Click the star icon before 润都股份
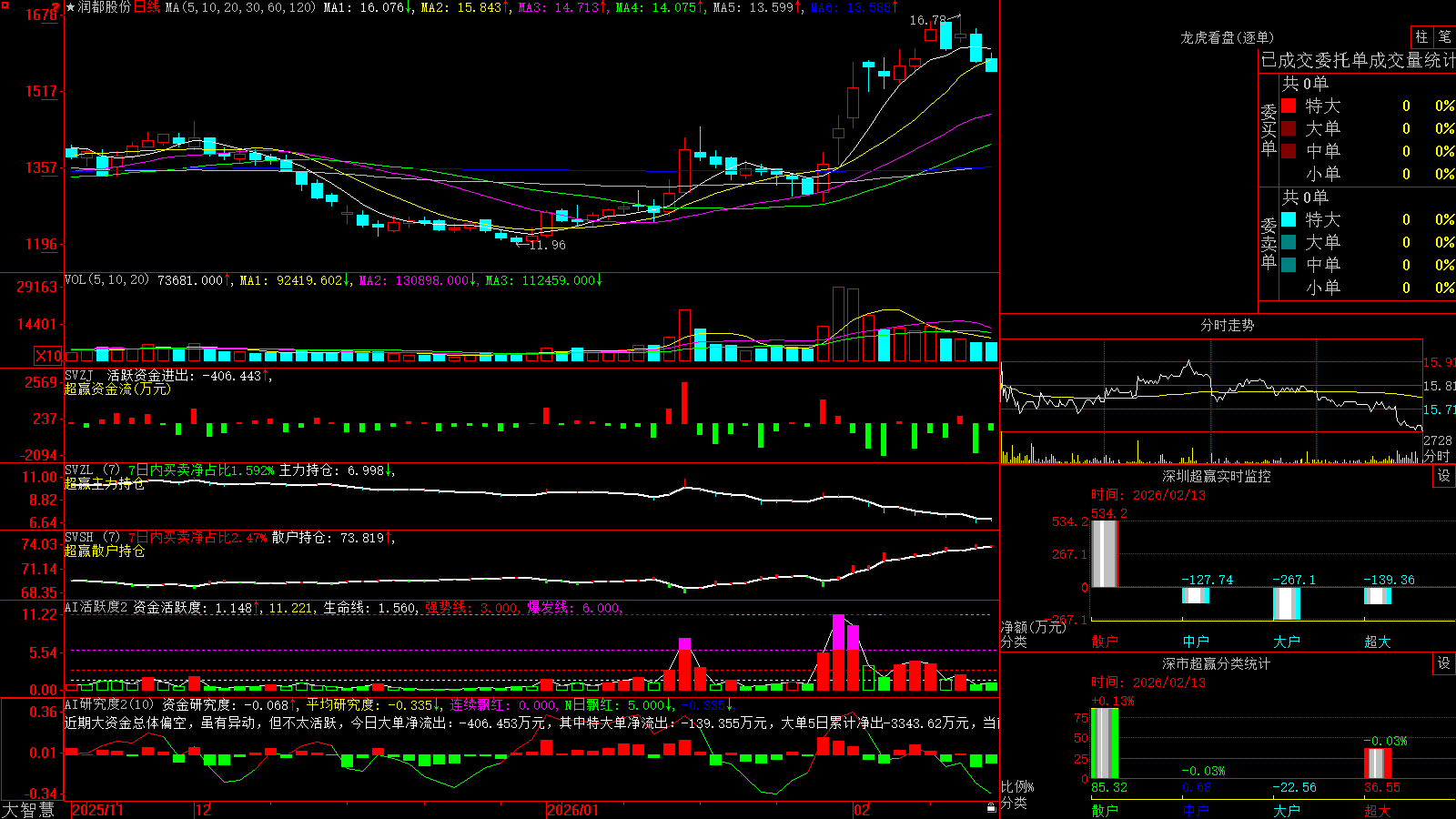Screen dimensions: 1456x819 coord(70,7)
